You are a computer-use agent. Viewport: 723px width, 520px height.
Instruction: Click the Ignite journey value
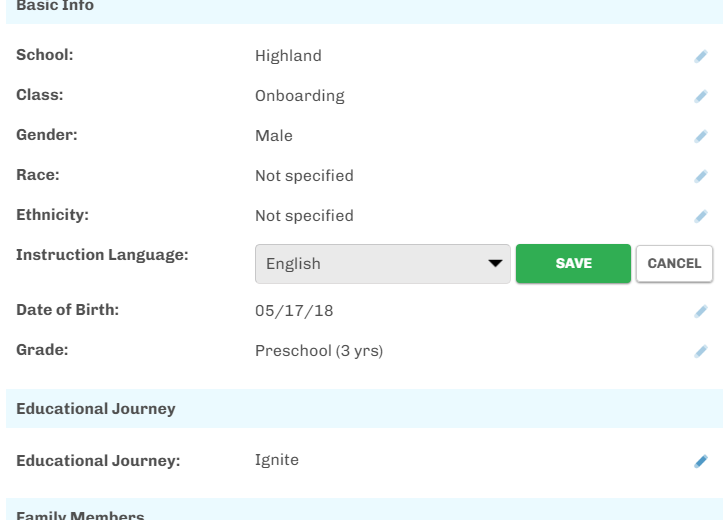[277, 460]
